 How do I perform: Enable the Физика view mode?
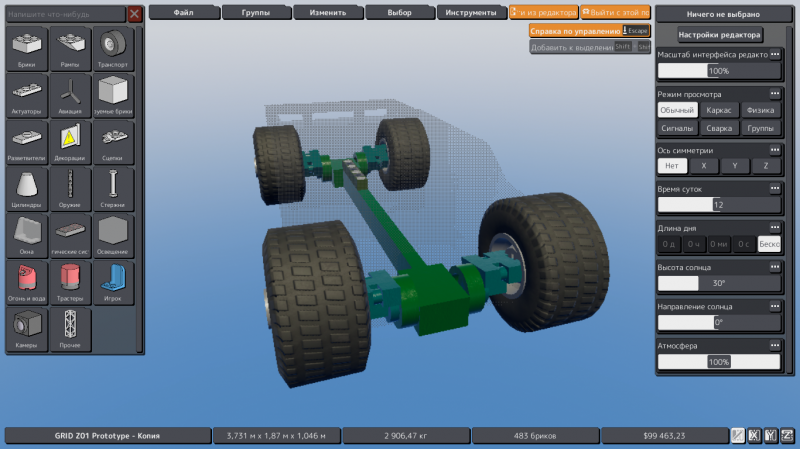coord(760,110)
